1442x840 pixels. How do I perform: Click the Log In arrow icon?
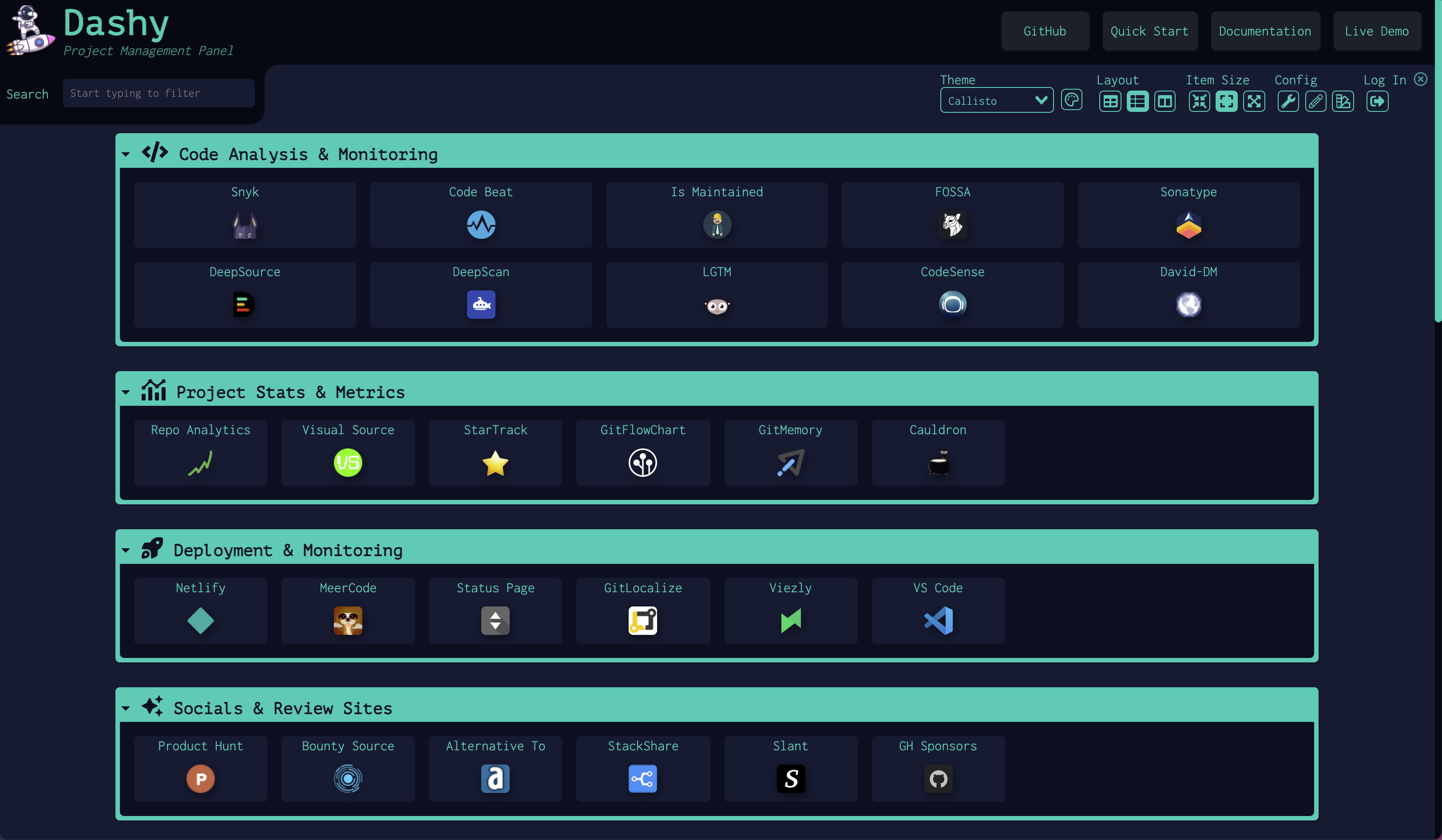click(1377, 102)
